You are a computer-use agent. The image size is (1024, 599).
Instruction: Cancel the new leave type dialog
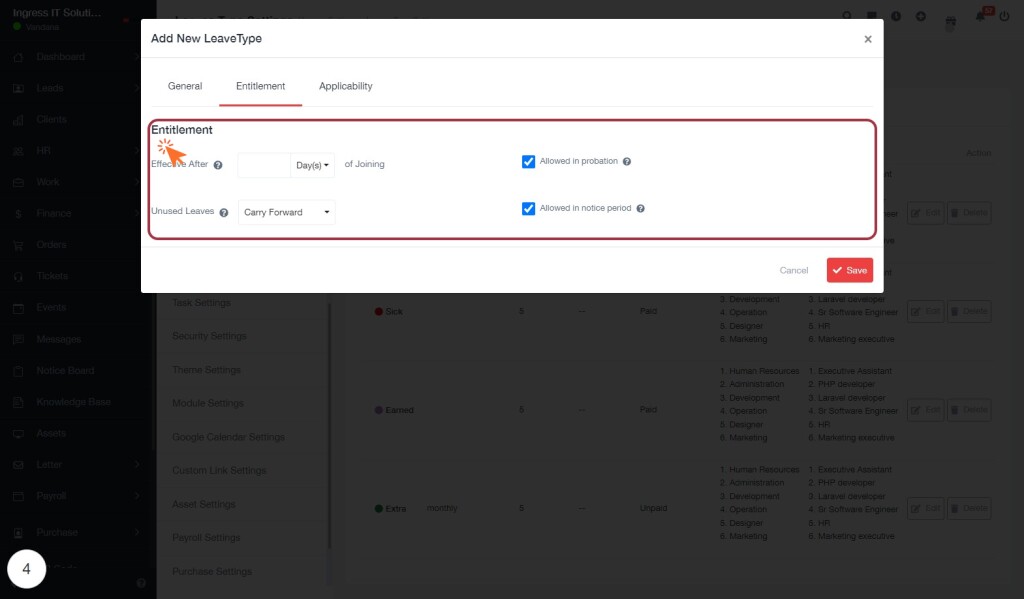pyautogui.click(x=793, y=270)
